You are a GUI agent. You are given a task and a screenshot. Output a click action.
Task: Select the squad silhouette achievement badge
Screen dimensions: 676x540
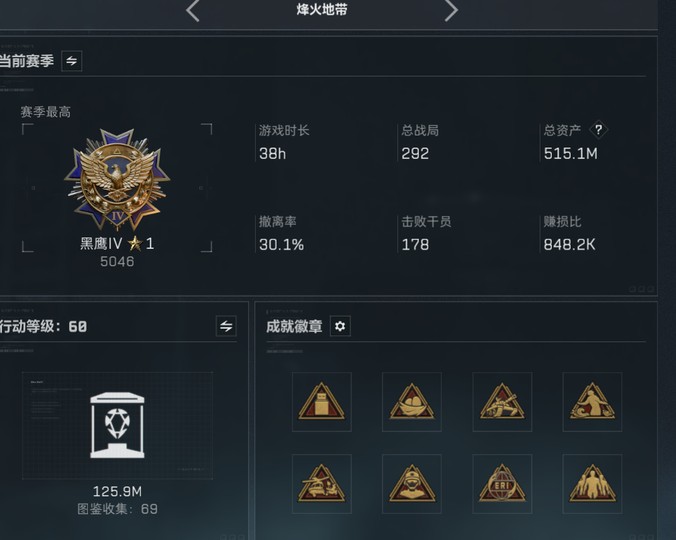592,484
